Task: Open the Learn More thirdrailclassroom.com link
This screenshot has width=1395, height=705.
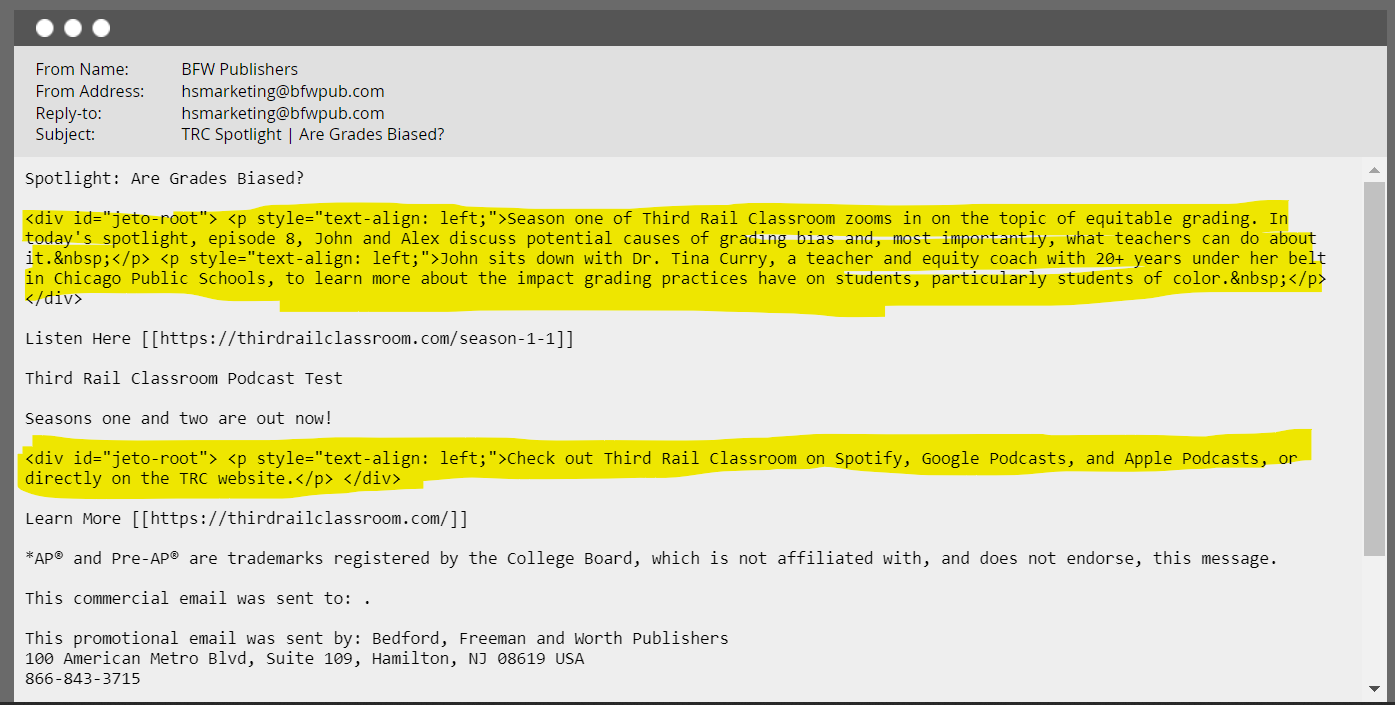Action: (300, 519)
